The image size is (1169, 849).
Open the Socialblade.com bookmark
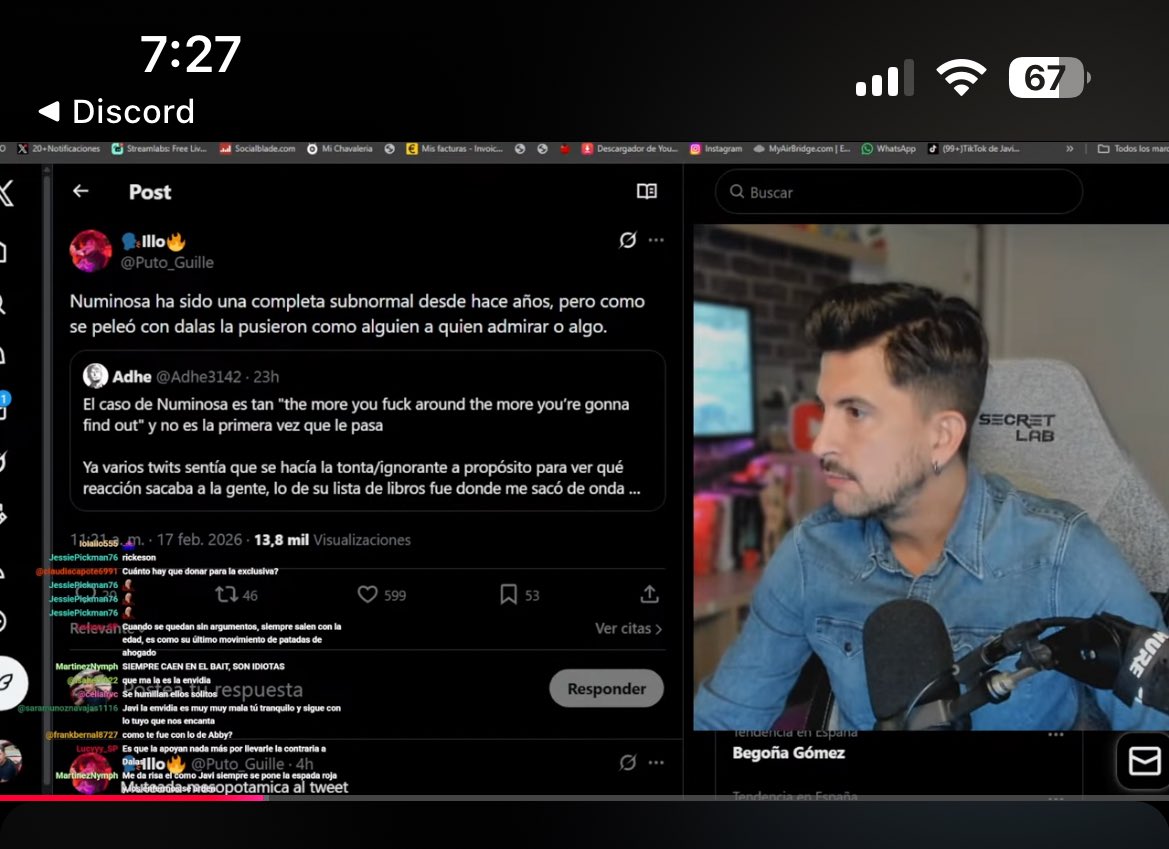tap(257, 149)
